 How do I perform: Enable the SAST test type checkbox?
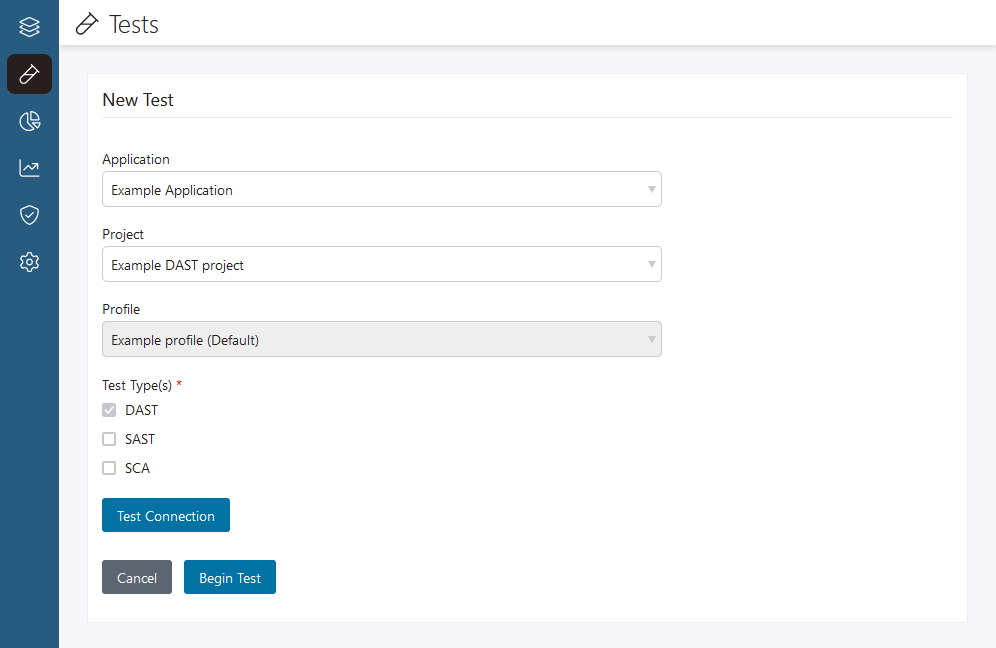pos(109,439)
